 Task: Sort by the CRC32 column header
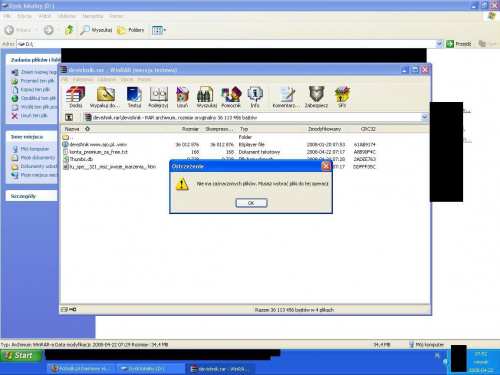pyautogui.click(x=362, y=129)
